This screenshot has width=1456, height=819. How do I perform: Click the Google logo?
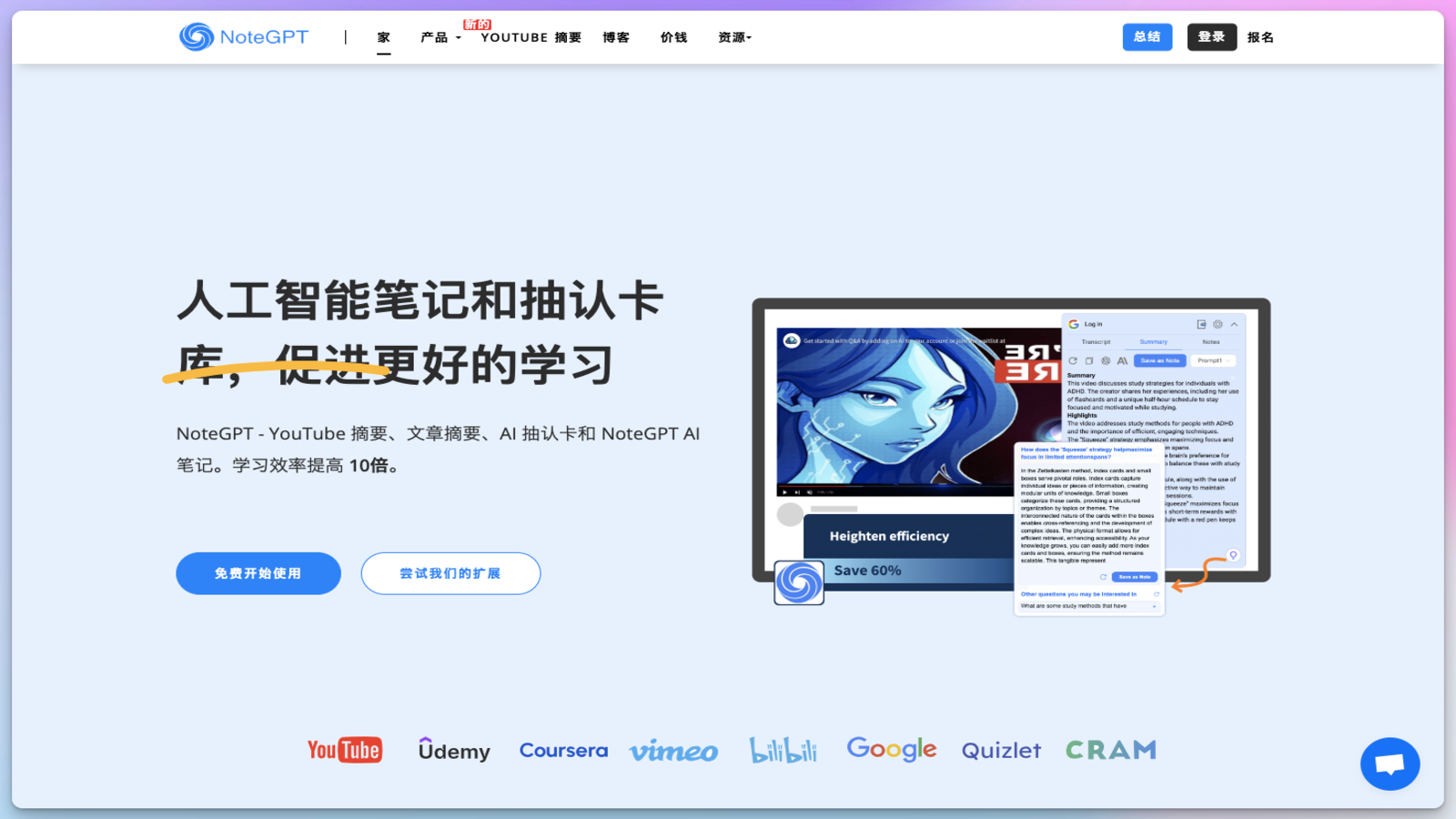point(891,749)
